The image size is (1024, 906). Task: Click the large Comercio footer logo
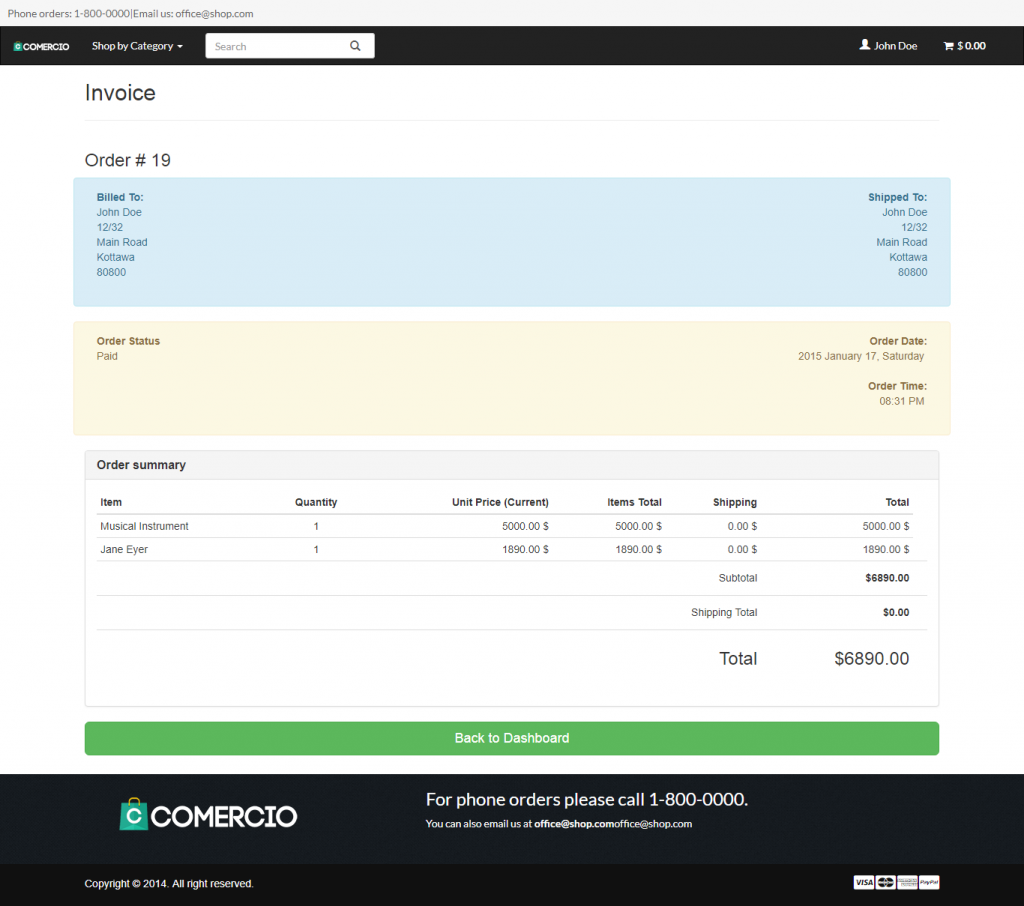pyautogui.click(x=208, y=815)
